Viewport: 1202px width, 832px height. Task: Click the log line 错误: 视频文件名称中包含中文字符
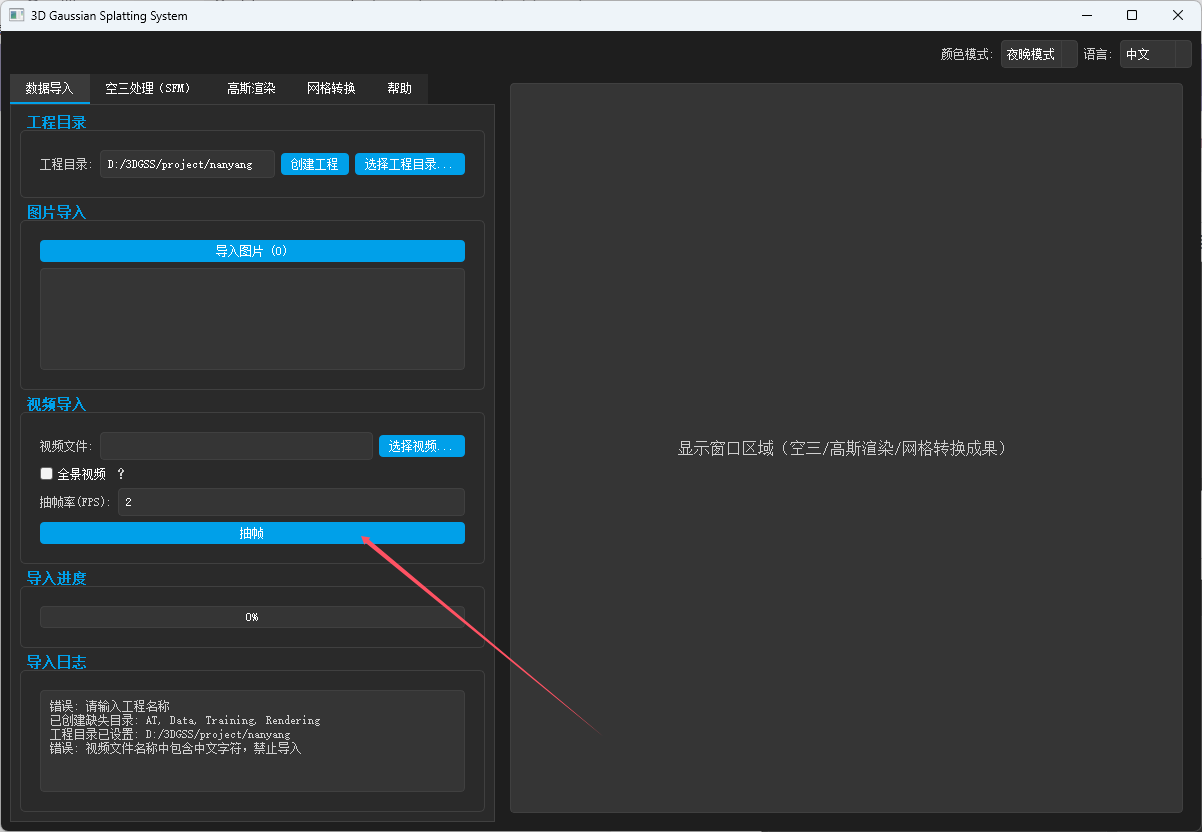click(175, 748)
